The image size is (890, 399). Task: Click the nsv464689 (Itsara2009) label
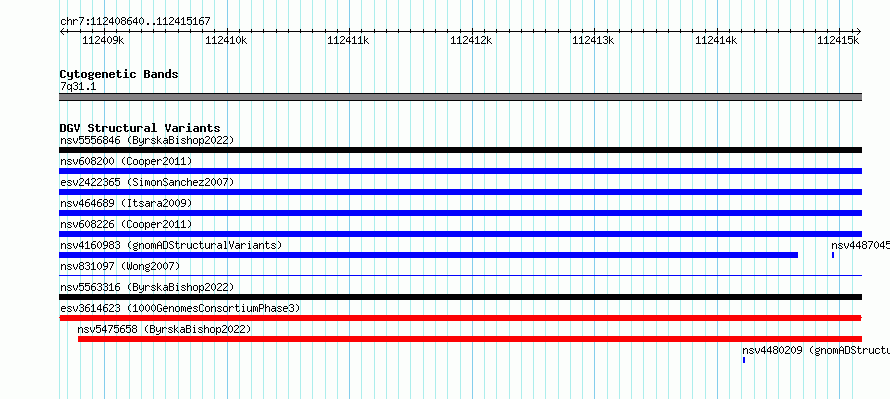tap(126, 203)
